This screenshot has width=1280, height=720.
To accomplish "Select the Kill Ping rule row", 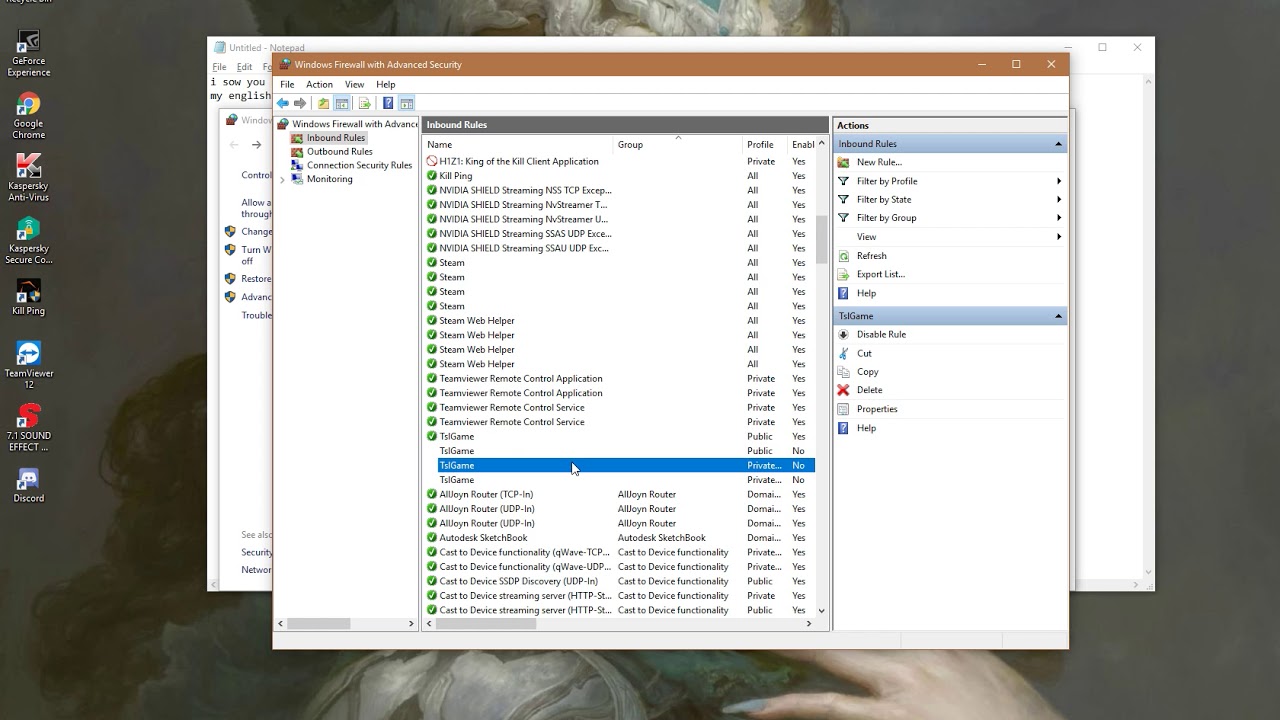I will coord(620,176).
